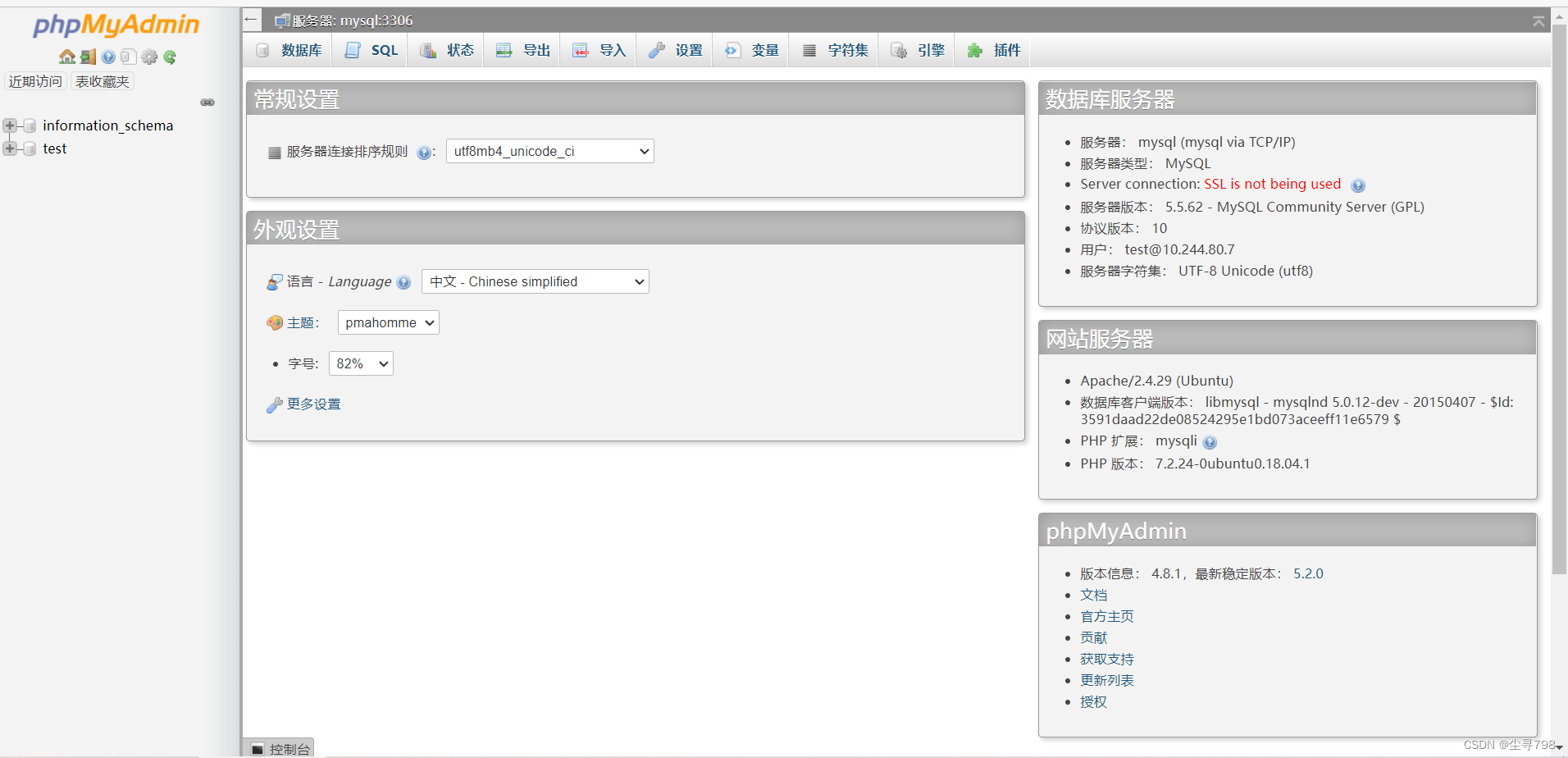Click the help icon next to SSL status

(x=1358, y=185)
